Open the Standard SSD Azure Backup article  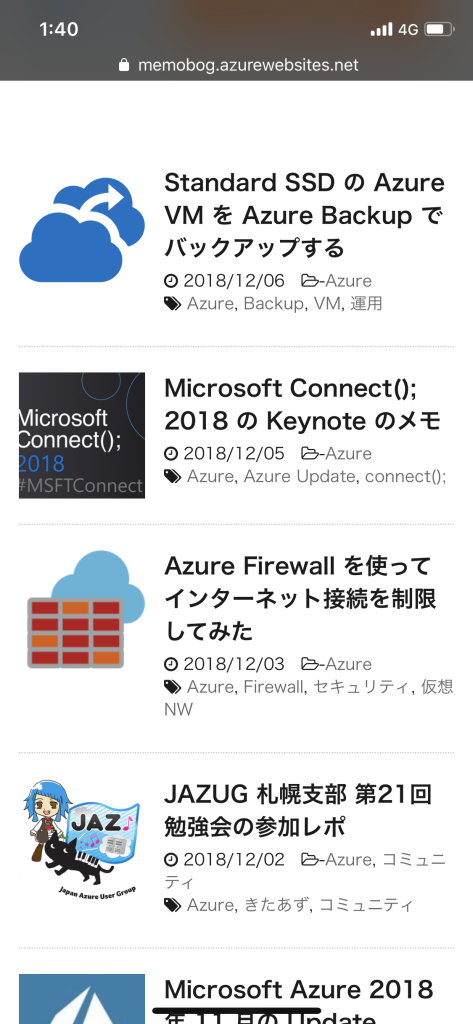tap(304, 215)
